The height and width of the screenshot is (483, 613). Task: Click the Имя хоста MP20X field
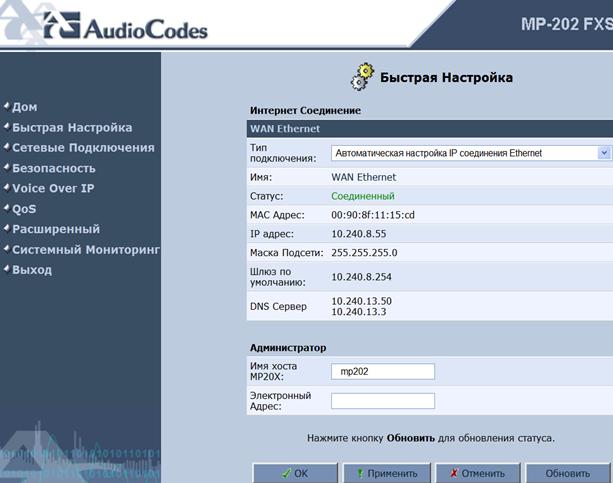(x=383, y=372)
